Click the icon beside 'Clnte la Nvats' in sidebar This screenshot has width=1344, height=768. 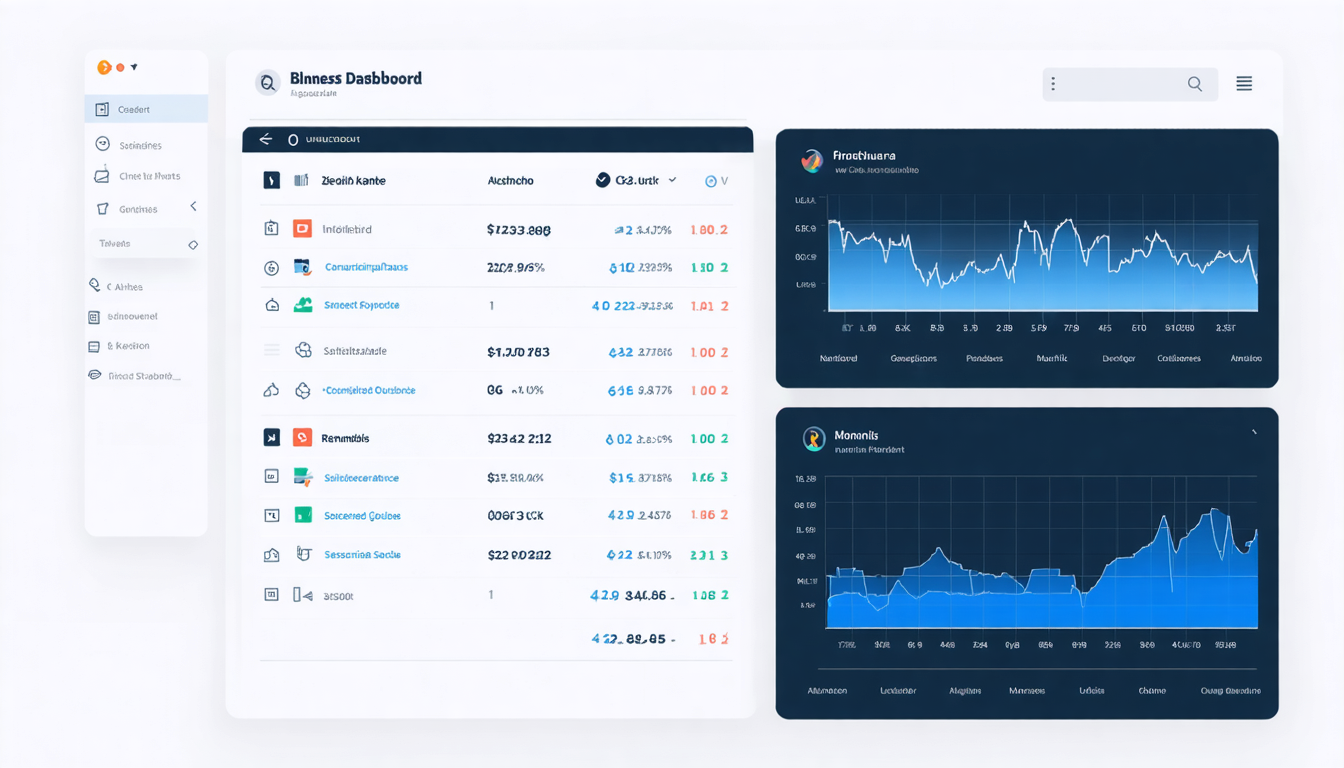point(102,175)
